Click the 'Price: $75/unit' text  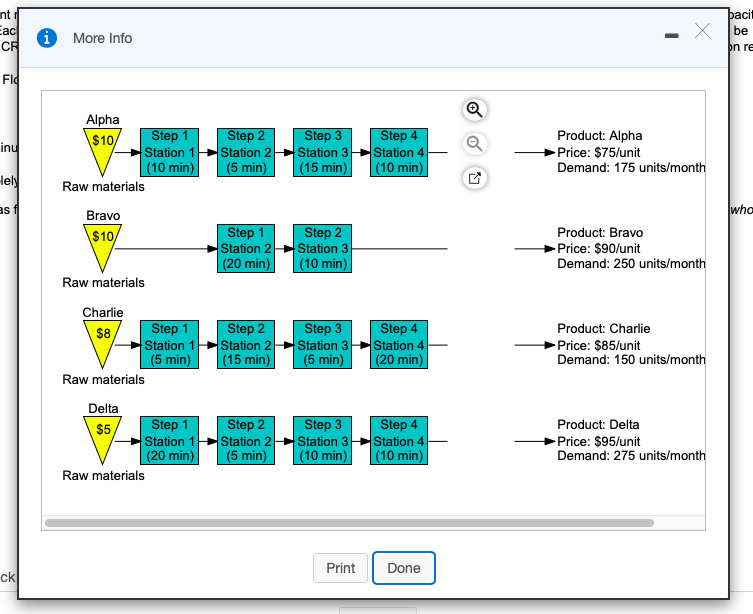598,153
